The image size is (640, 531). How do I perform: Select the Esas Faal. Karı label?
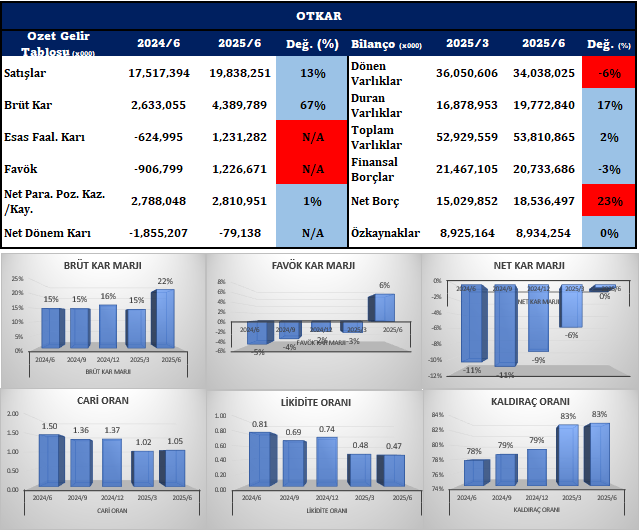44,137
